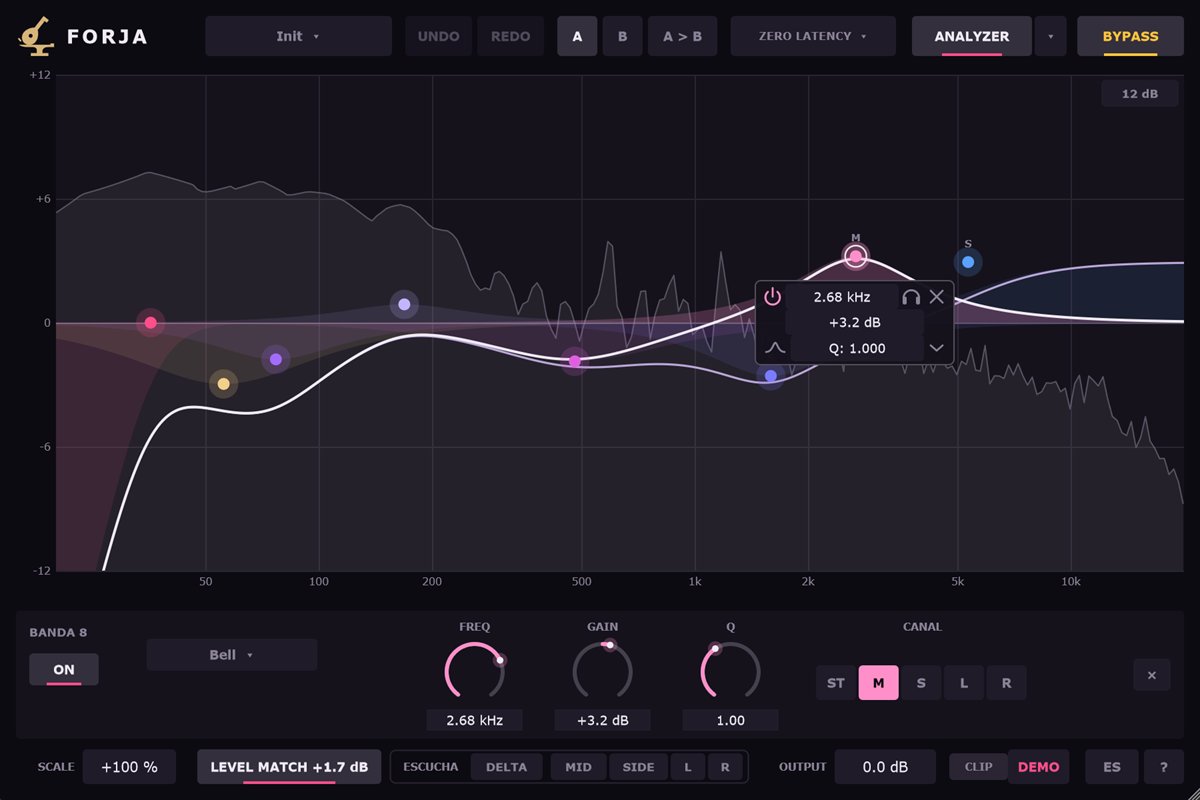Click the 12 dB range selector
This screenshot has height=800, width=1200.
click(1140, 93)
